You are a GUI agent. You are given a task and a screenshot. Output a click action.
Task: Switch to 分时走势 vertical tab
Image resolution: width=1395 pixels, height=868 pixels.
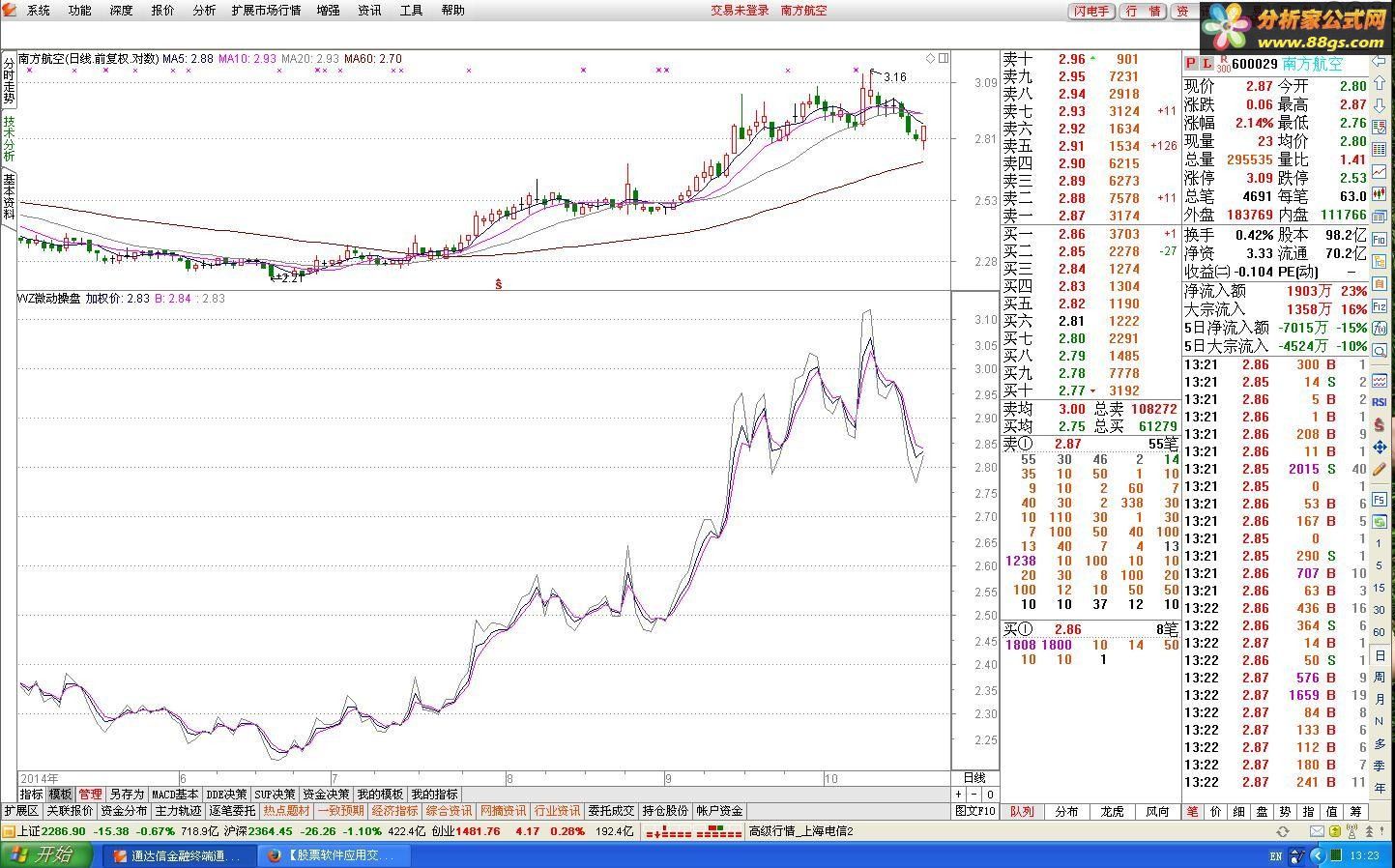(x=9, y=81)
